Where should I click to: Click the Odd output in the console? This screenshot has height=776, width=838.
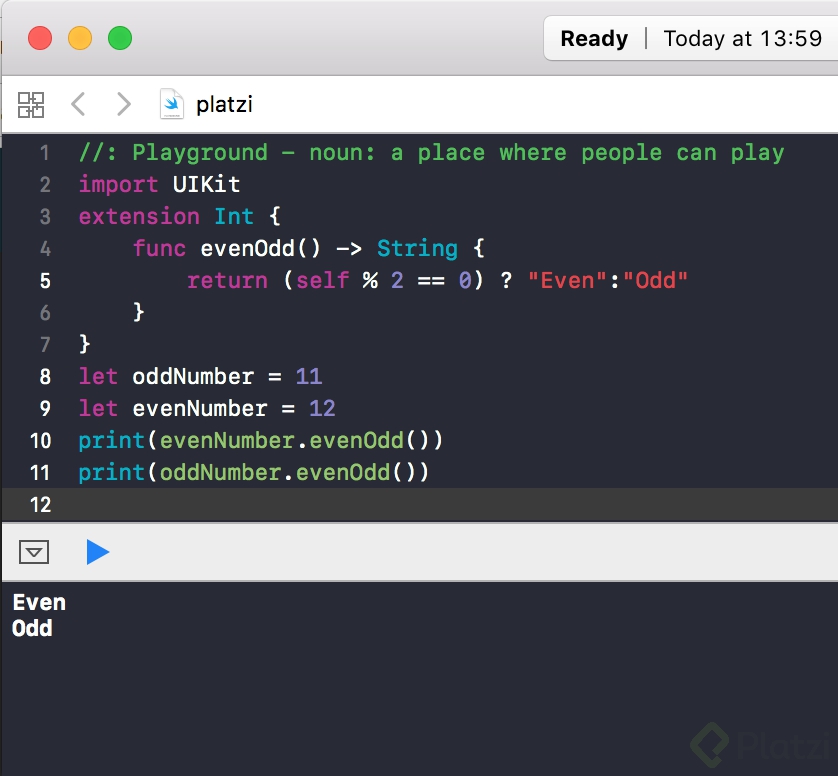[x=32, y=628]
